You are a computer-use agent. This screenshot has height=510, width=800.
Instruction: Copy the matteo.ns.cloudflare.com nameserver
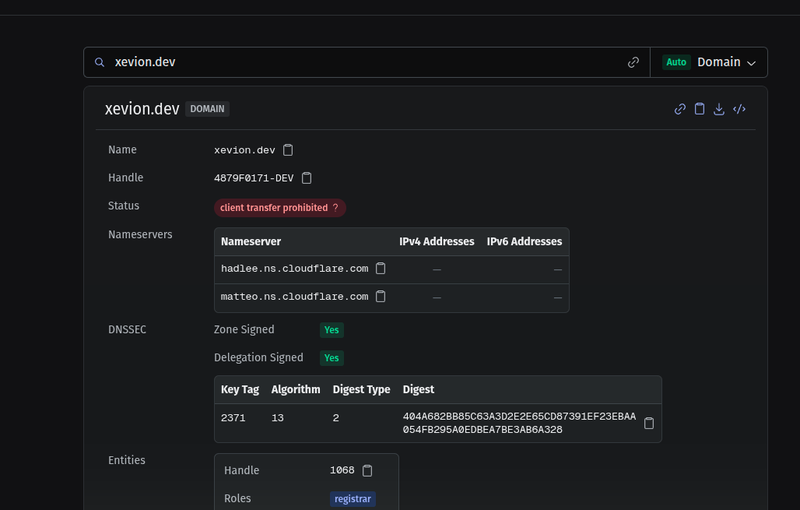tap(380, 297)
